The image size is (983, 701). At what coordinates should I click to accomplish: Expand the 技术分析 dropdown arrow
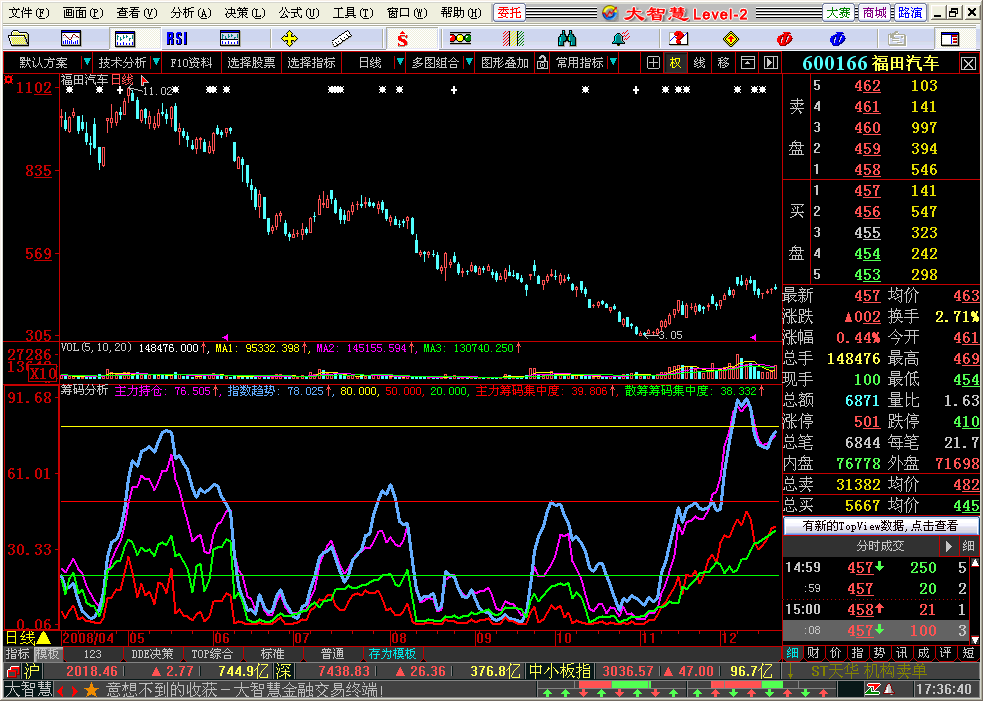coord(156,62)
